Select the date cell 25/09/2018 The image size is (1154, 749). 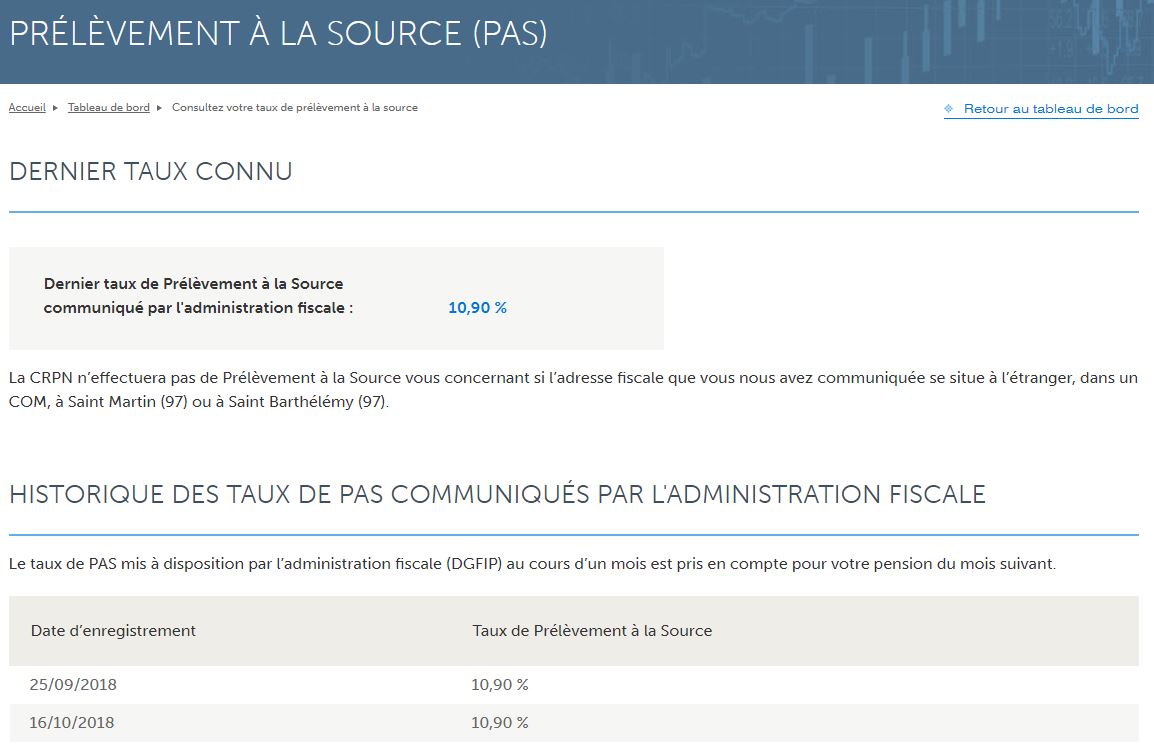click(x=73, y=684)
